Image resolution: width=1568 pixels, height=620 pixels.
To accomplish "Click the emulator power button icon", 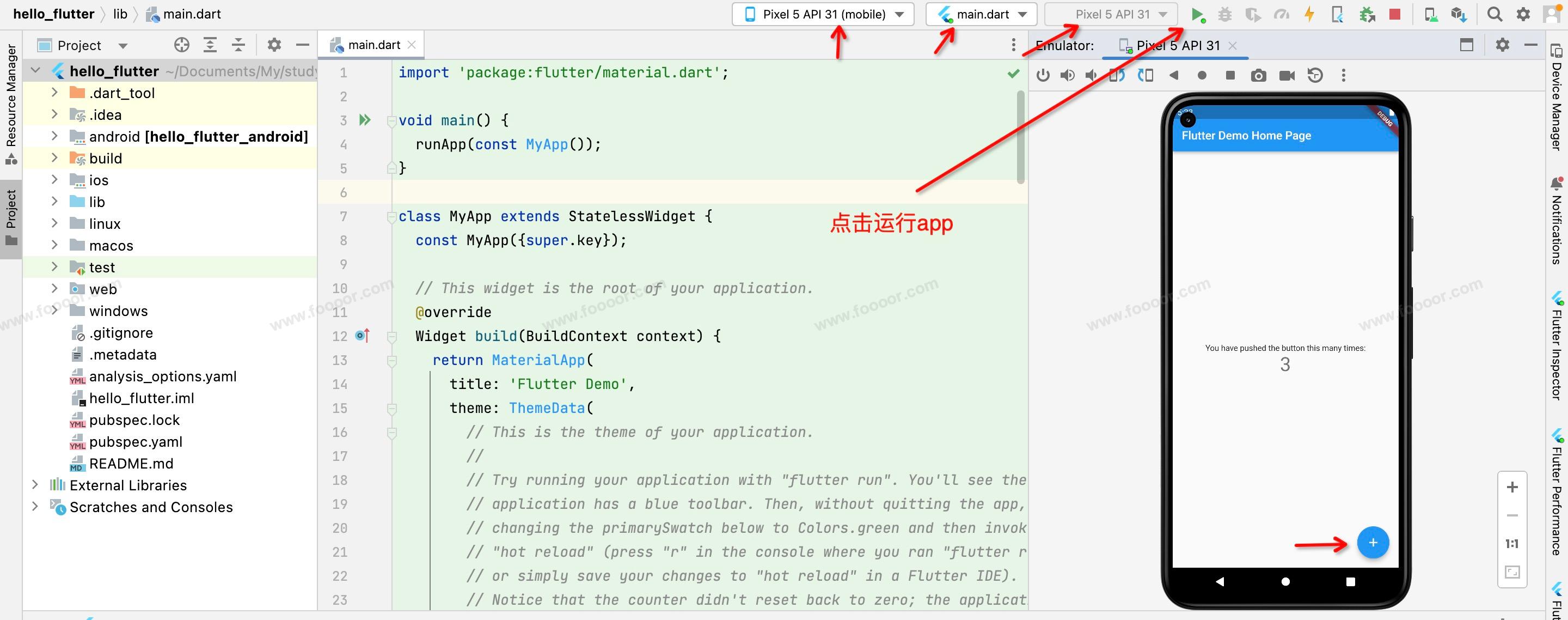I will tap(1043, 76).
